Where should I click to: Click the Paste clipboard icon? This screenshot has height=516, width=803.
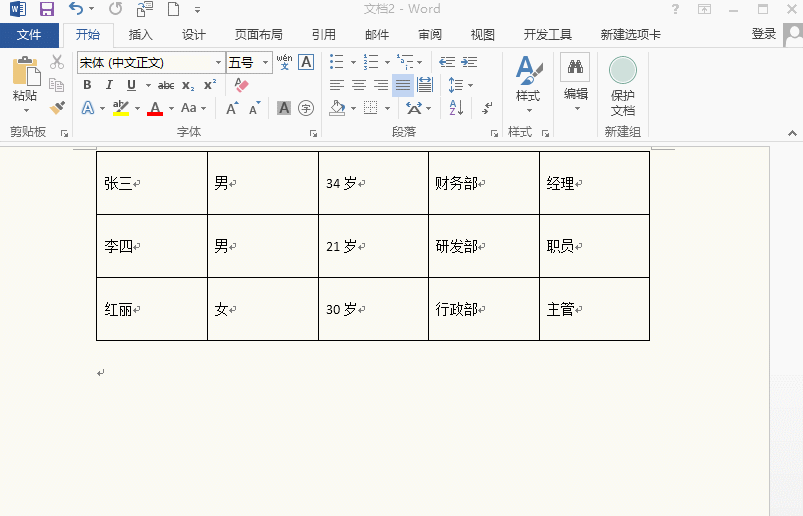pyautogui.click(x=26, y=71)
